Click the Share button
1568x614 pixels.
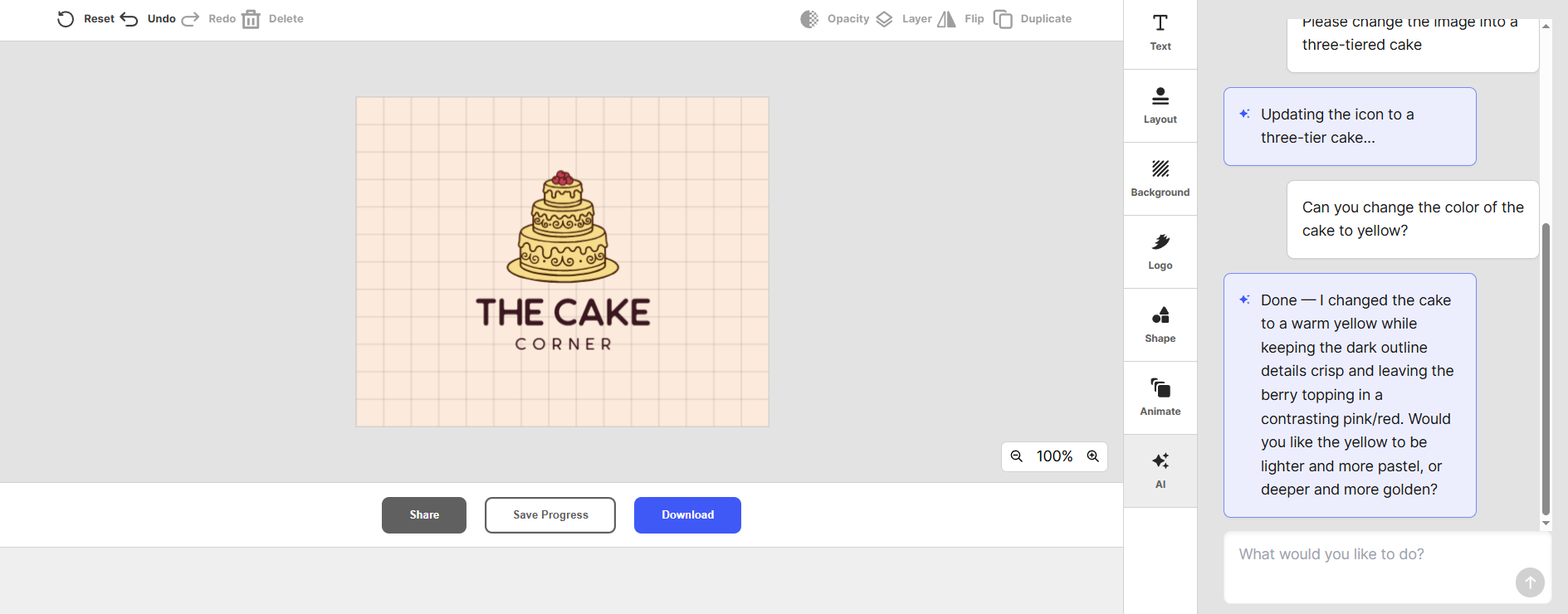click(x=423, y=515)
